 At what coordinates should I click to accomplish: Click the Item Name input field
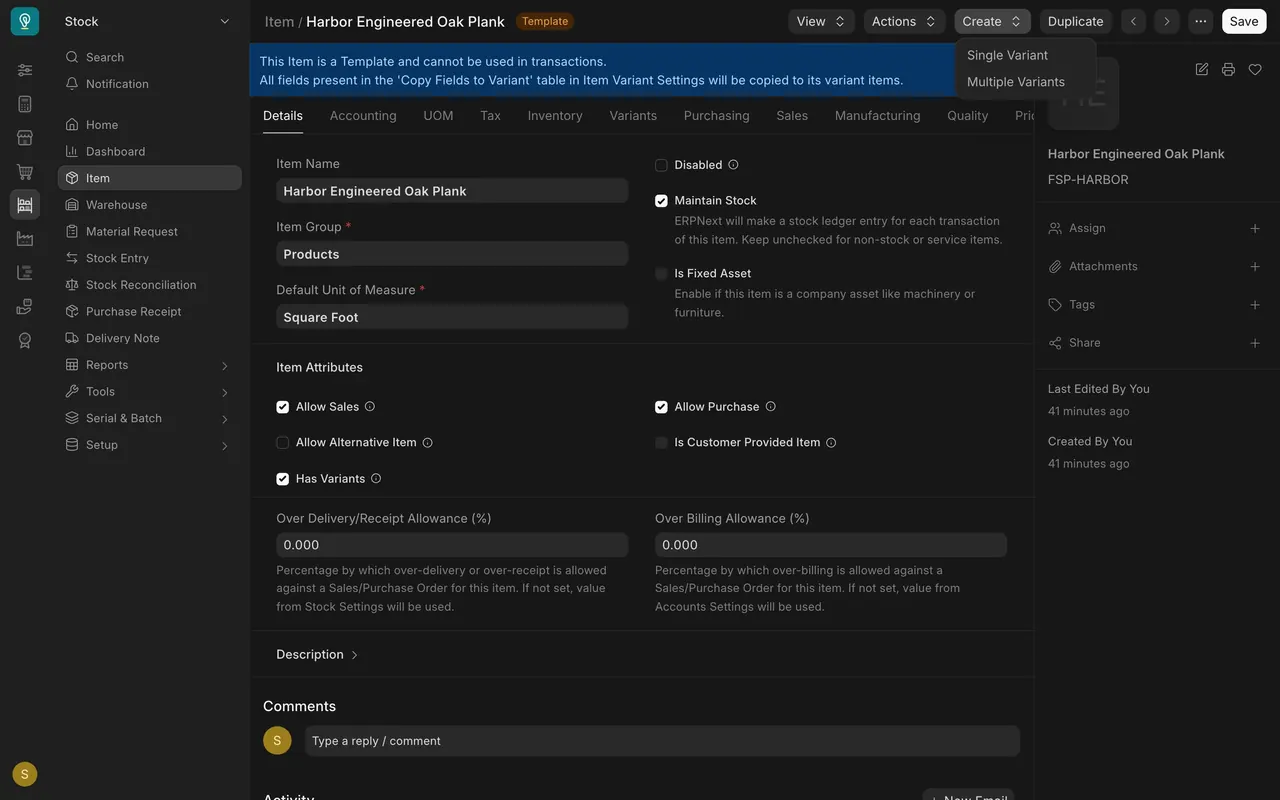pyautogui.click(x=452, y=191)
